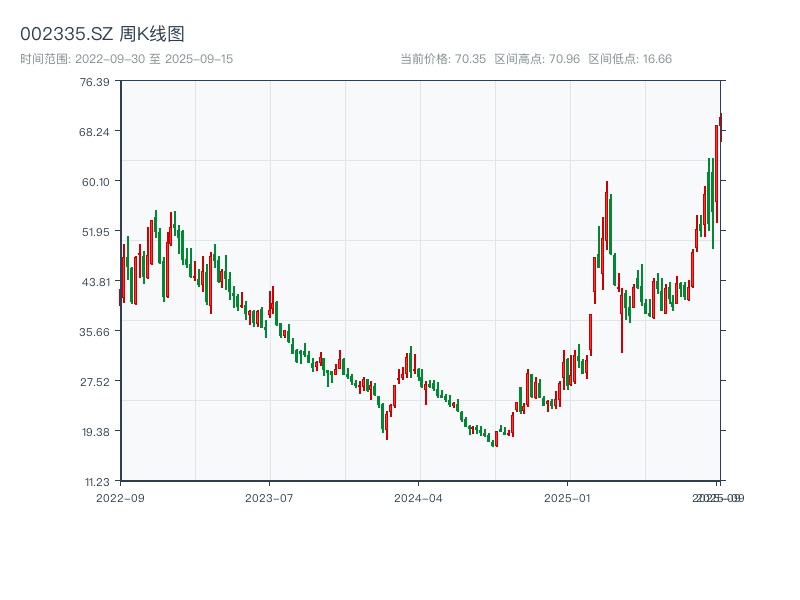Select the 2023-07 x-axis date label
800x600 pixels.
(269, 497)
